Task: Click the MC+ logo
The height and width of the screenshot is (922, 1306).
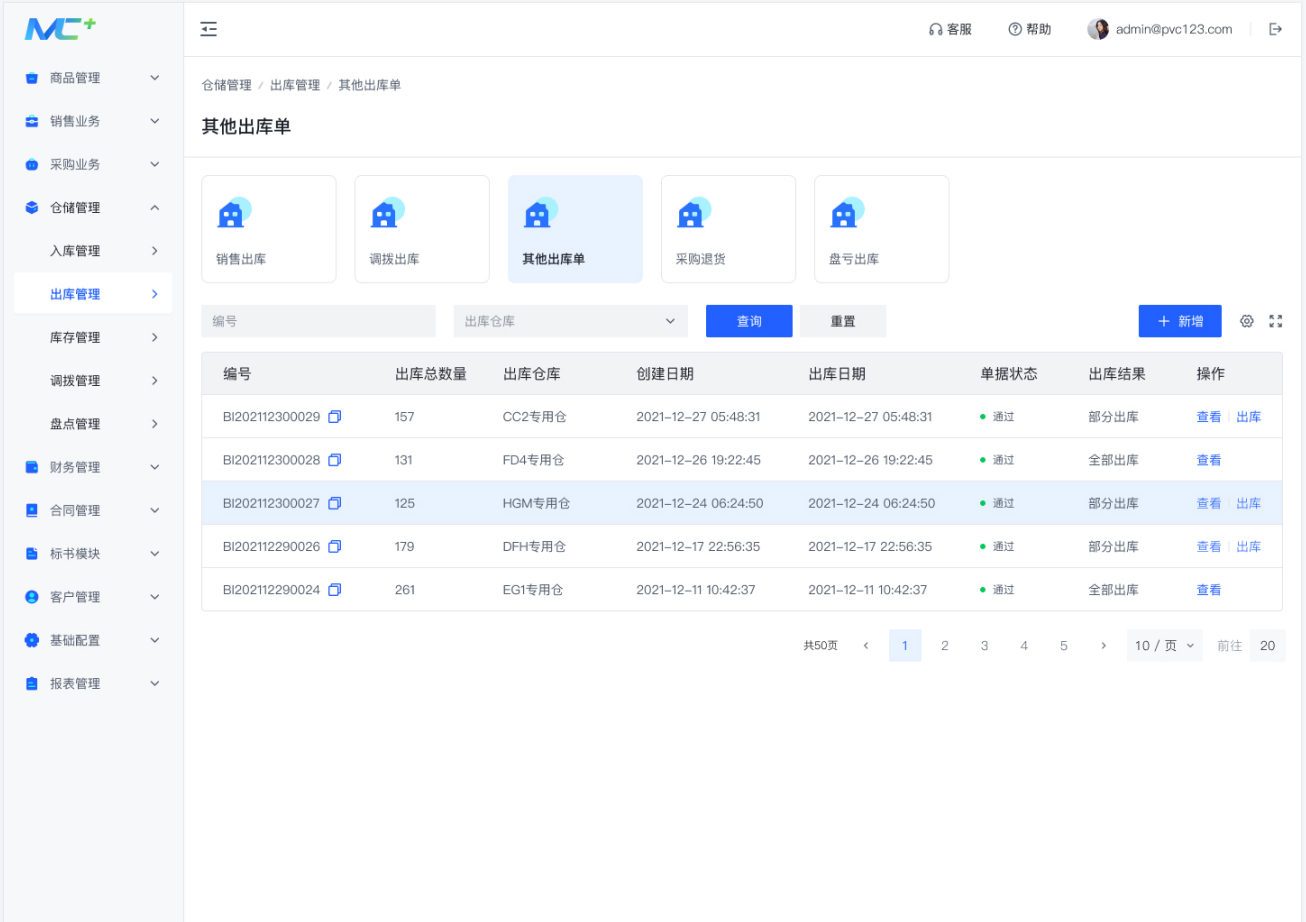Action: 60,29
